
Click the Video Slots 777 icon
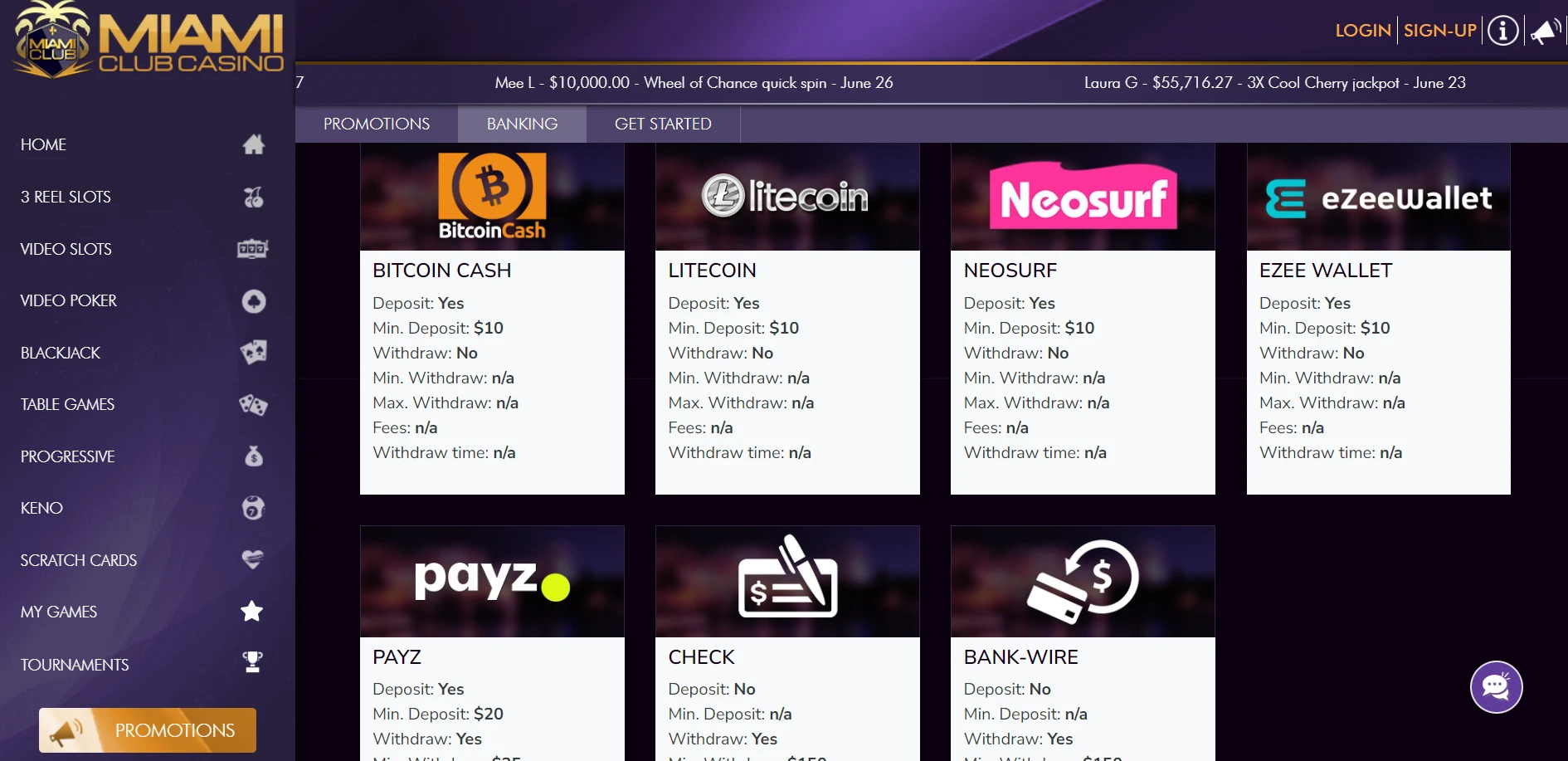(253, 249)
